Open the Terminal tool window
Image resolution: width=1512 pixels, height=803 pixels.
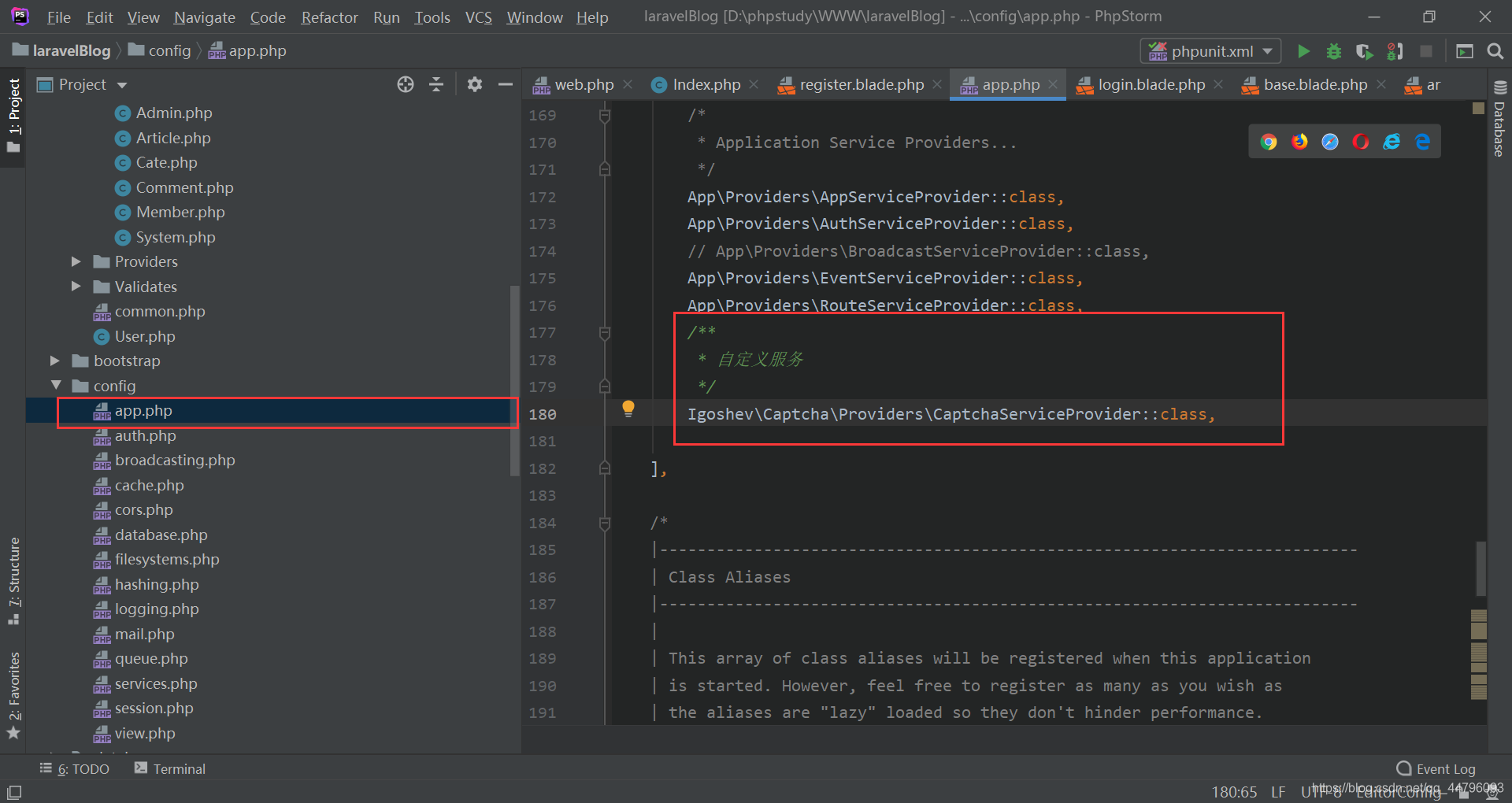point(170,768)
